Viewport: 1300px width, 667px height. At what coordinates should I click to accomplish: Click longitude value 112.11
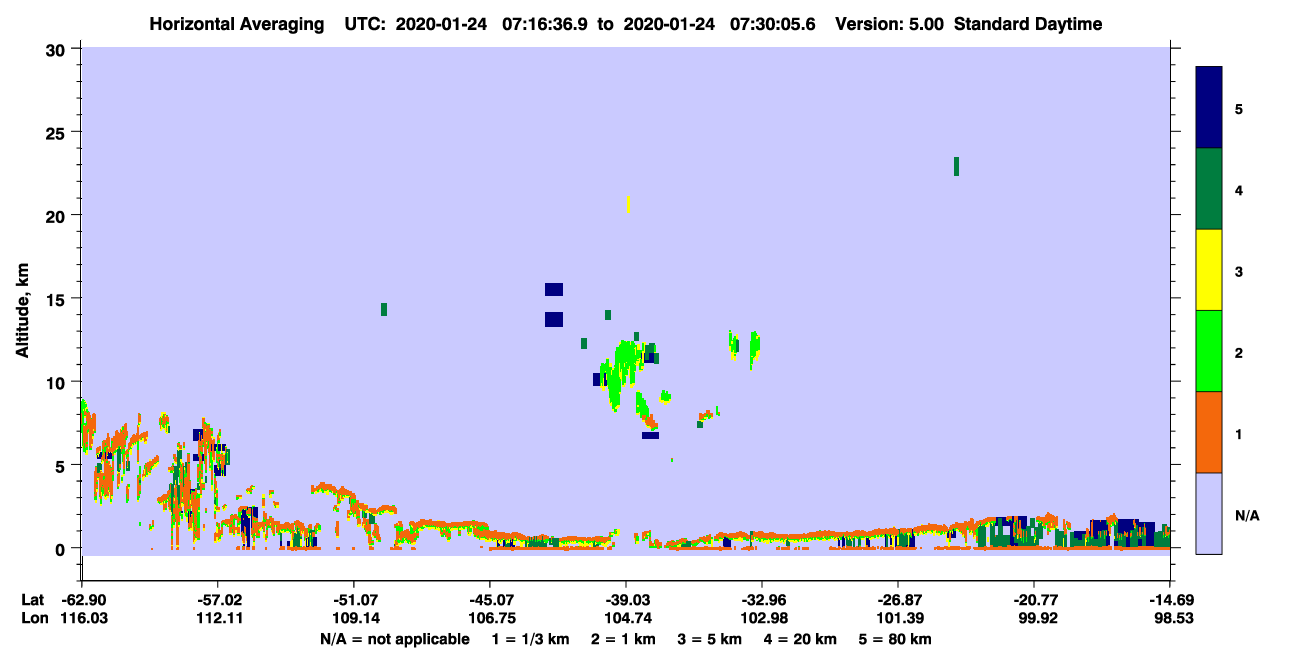click(x=218, y=618)
